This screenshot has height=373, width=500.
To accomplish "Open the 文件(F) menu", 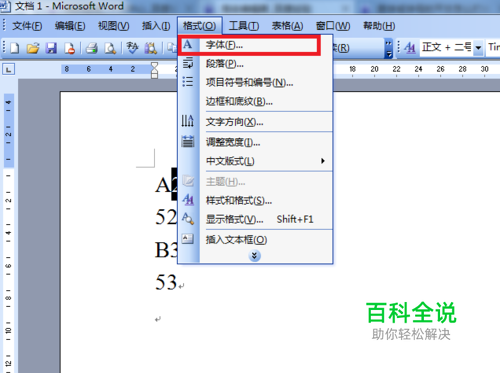I will [27, 26].
